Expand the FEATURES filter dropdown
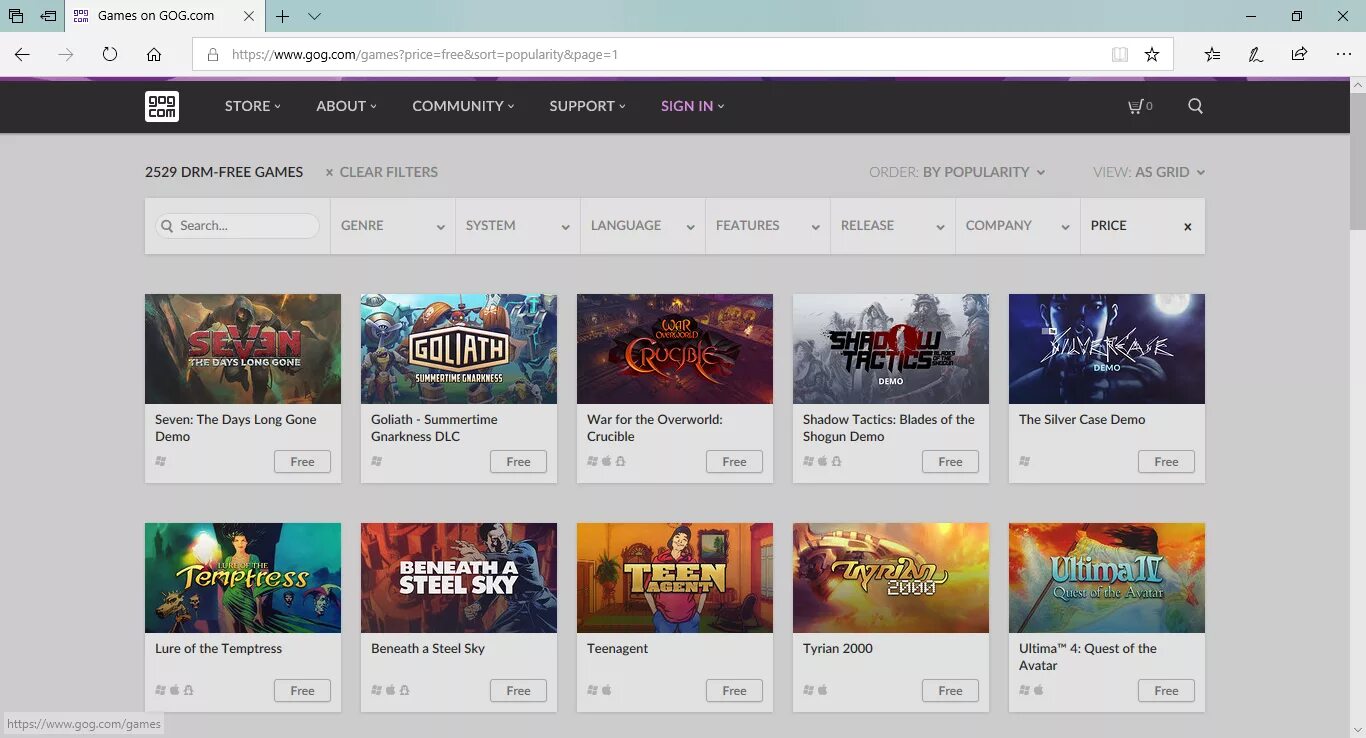The height and width of the screenshot is (738, 1366). coord(768,226)
